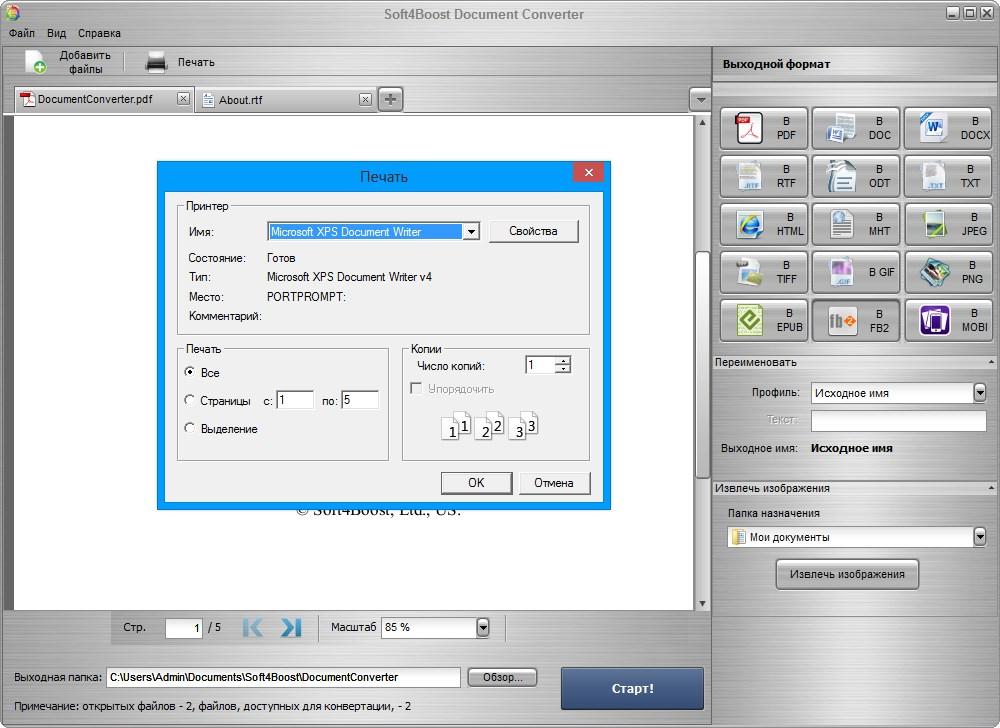
Task: Go to the last page arrow
Action: [x=290, y=628]
